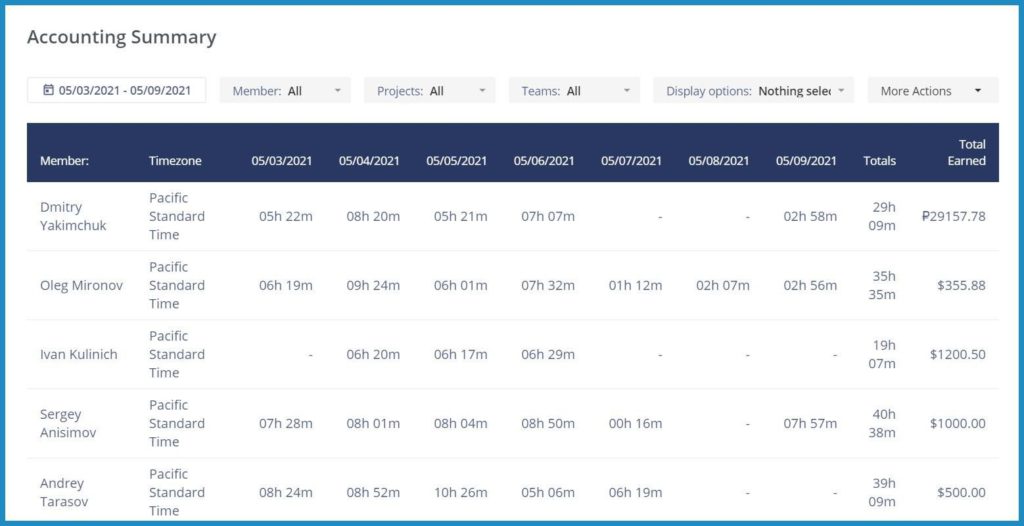Click the 05/09/2021 column header
The width and height of the screenshot is (1024, 526).
[807, 161]
